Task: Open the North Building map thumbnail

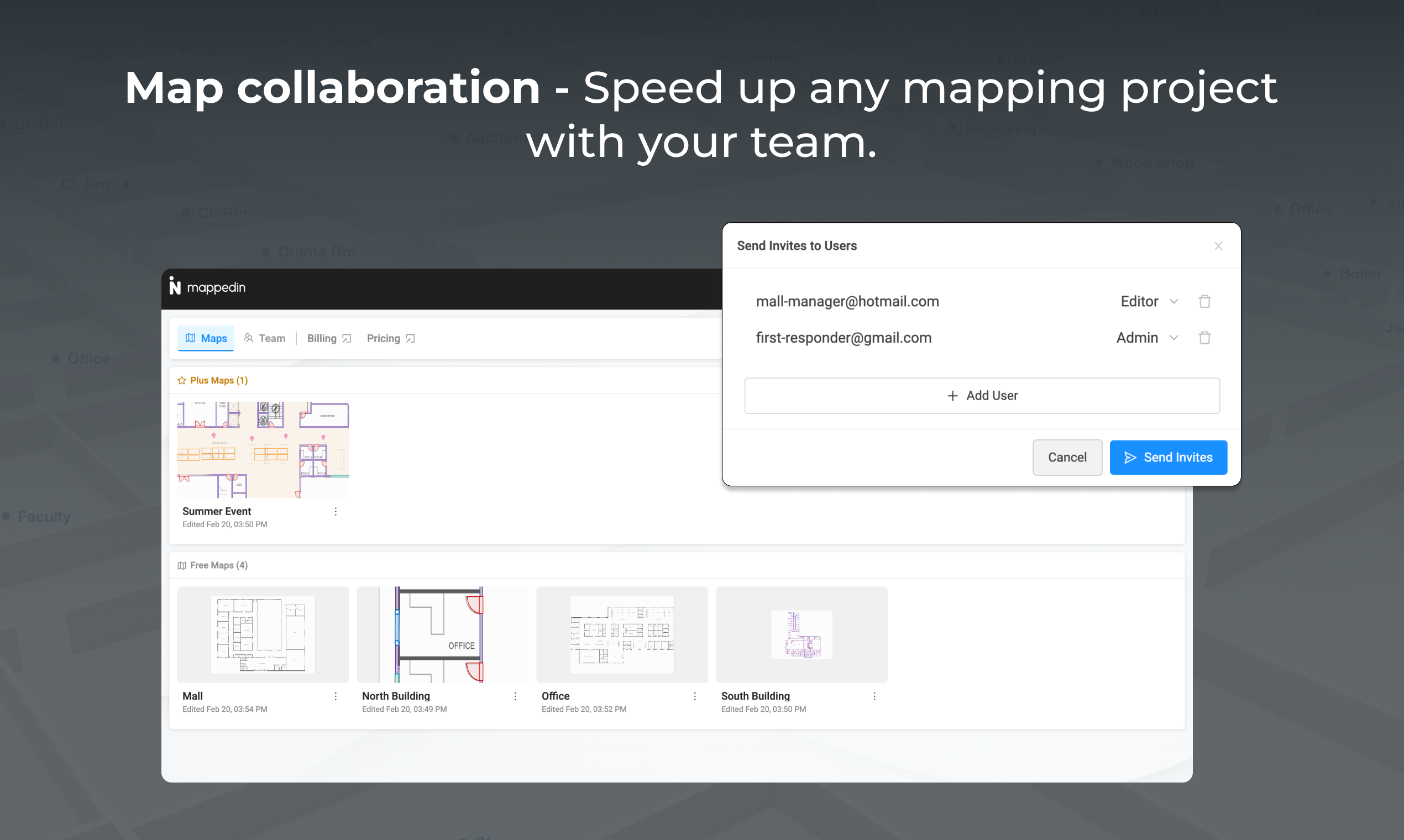Action: click(442, 634)
